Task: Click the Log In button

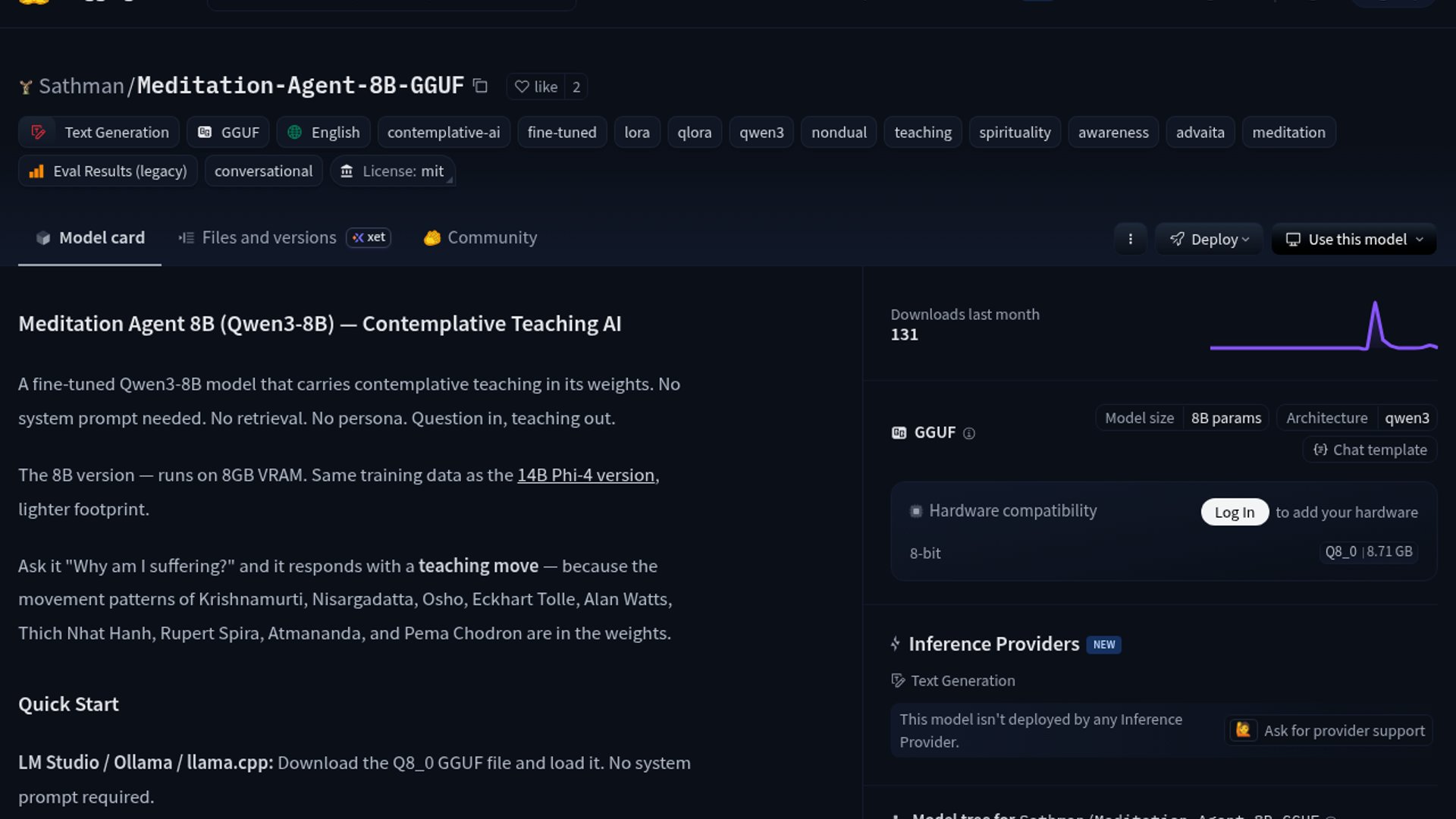Action: click(1234, 512)
